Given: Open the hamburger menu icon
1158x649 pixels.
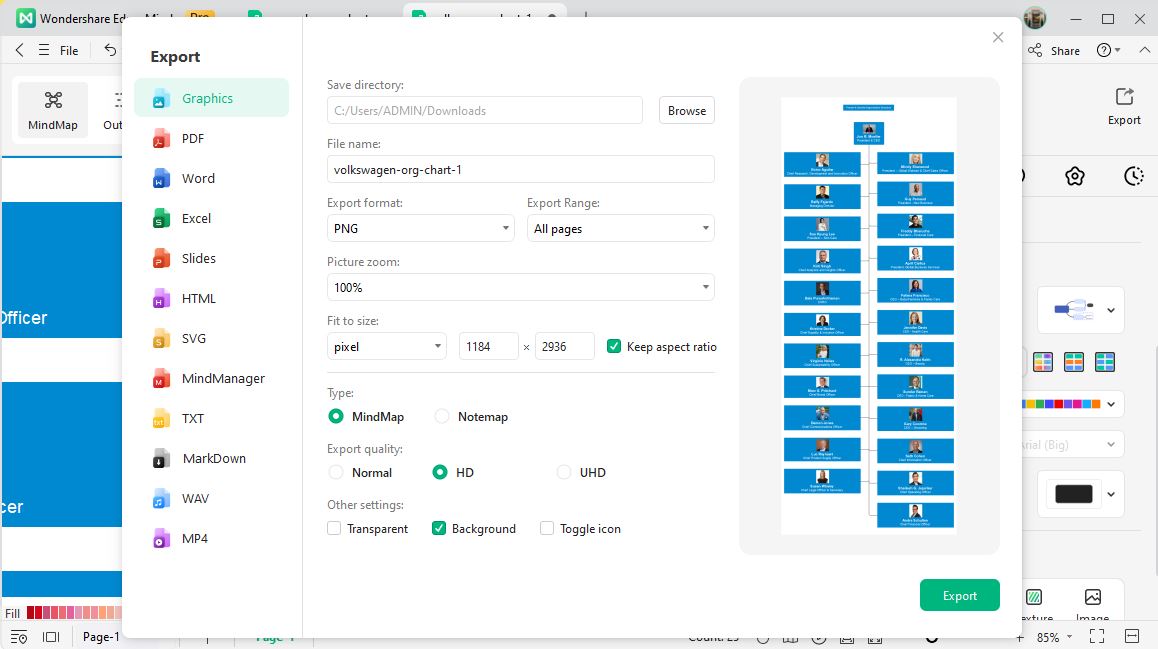Looking at the screenshot, I should coord(44,50).
